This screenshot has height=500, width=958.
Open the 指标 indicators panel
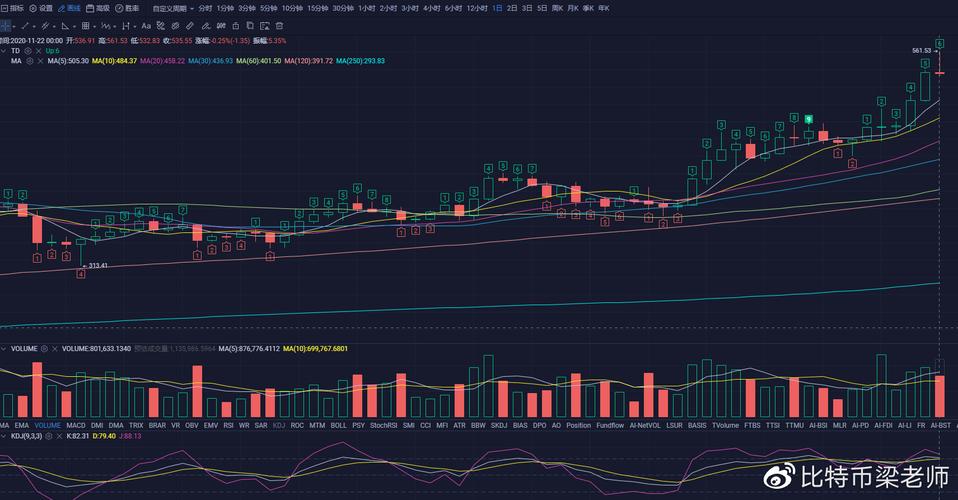coord(13,9)
